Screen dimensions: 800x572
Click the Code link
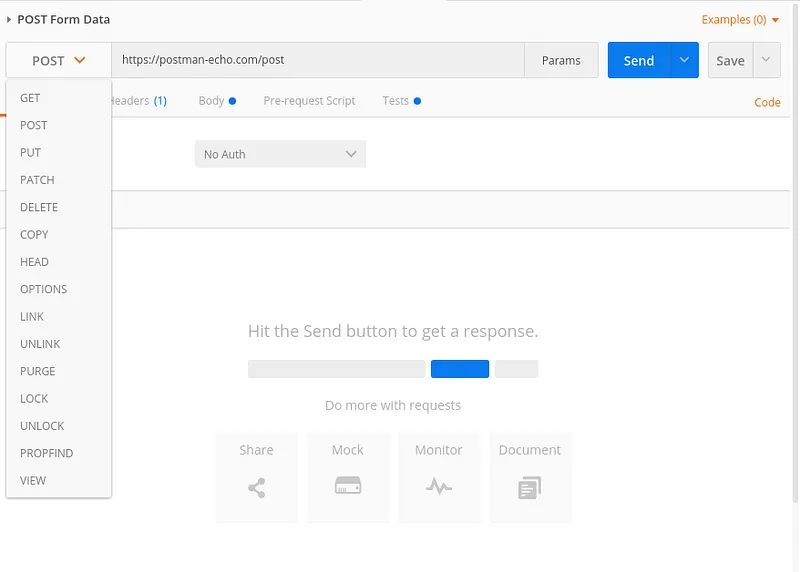pos(767,103)
